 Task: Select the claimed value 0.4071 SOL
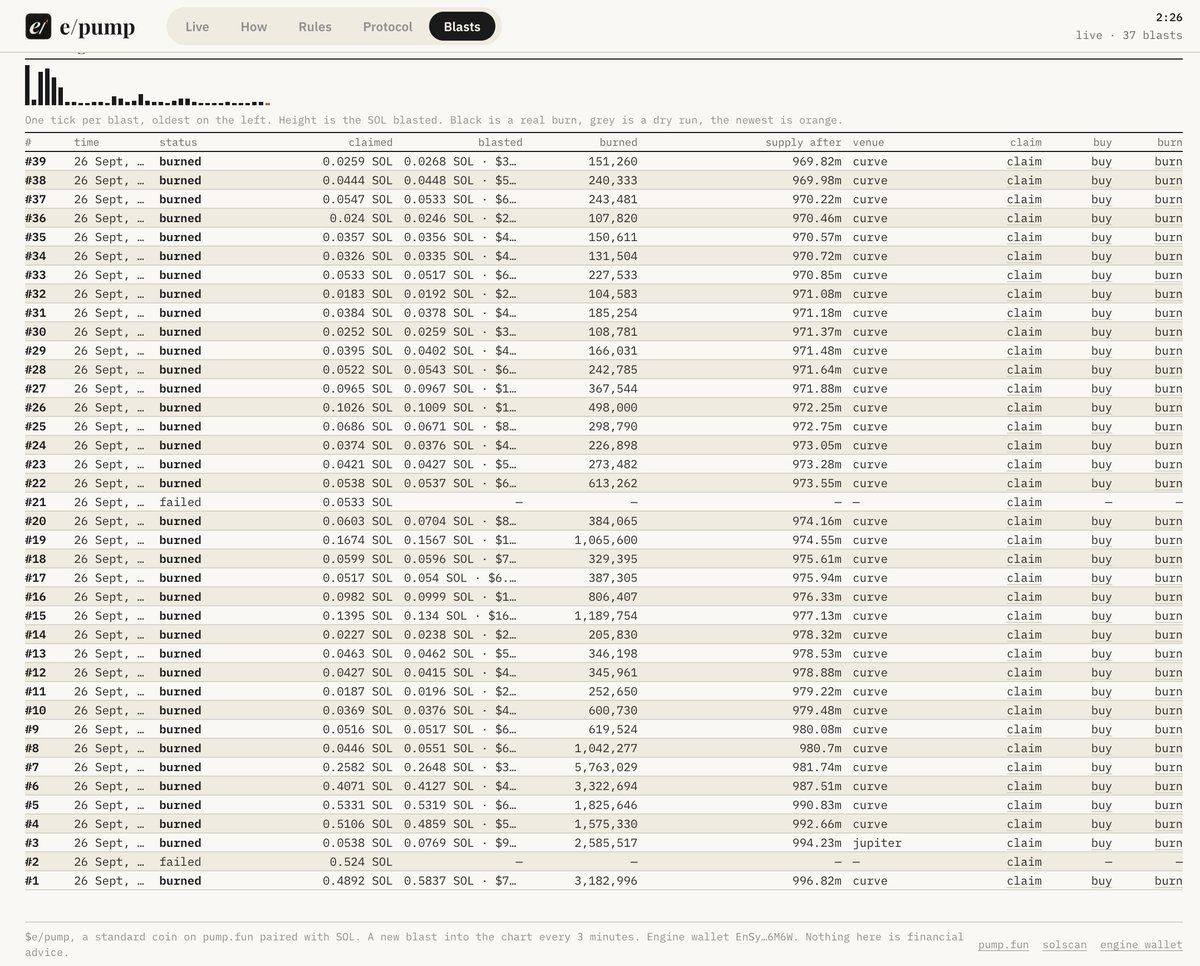click(x=358, y=786)
